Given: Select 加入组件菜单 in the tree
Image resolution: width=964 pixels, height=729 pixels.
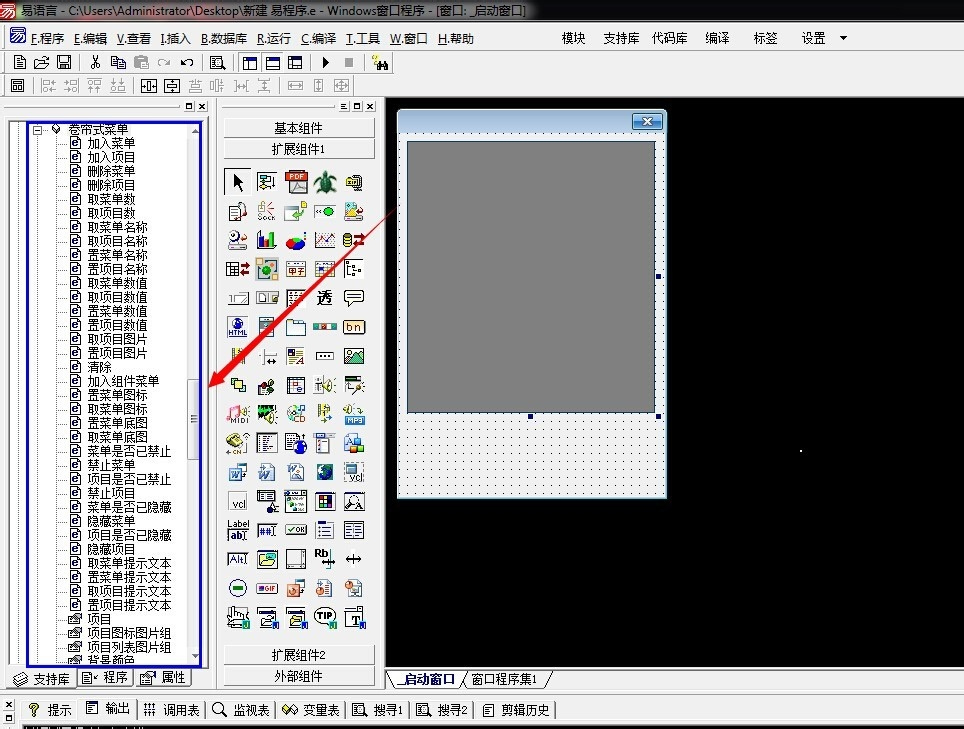Looking at the screenshot, I should [x=123, y=381].
